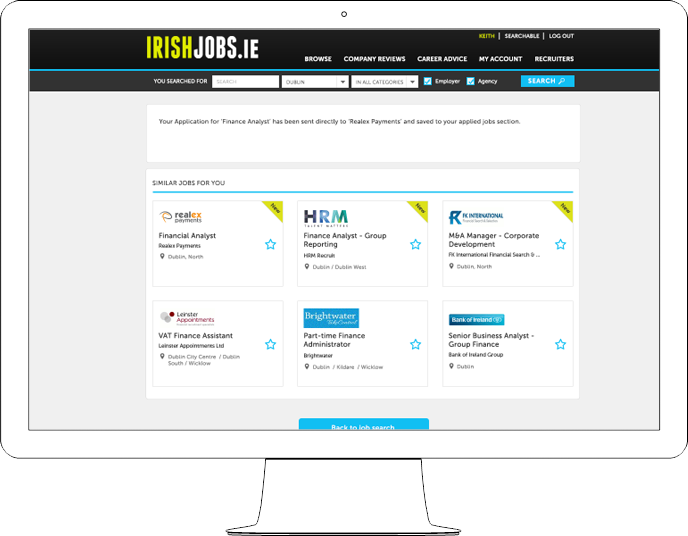Open the Browse menu

[x=318, y=59]
